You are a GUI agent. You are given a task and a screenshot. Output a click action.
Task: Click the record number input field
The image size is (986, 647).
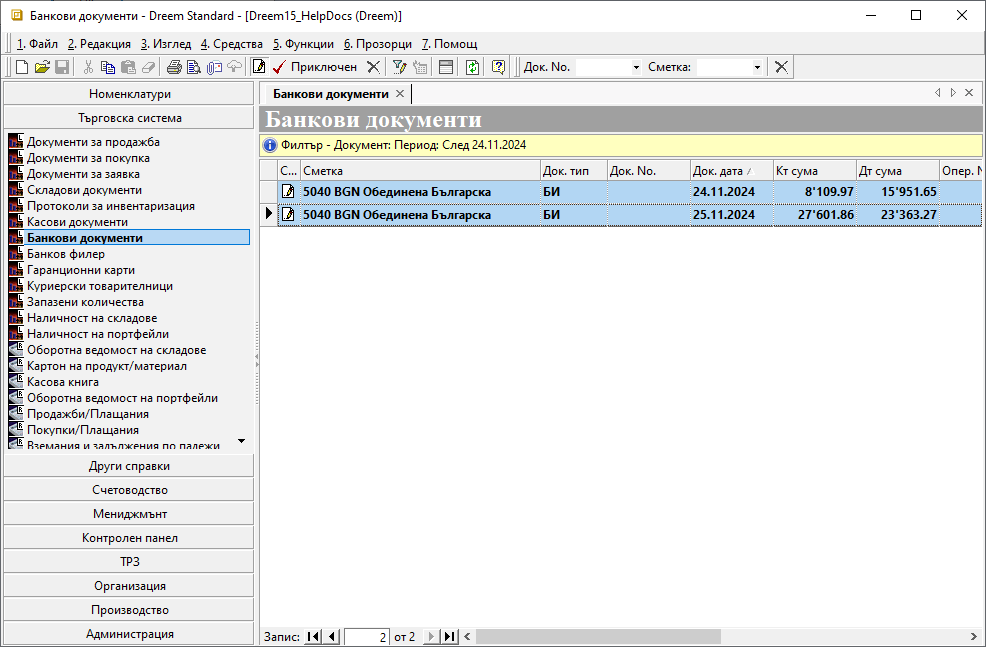coord(367,637)
